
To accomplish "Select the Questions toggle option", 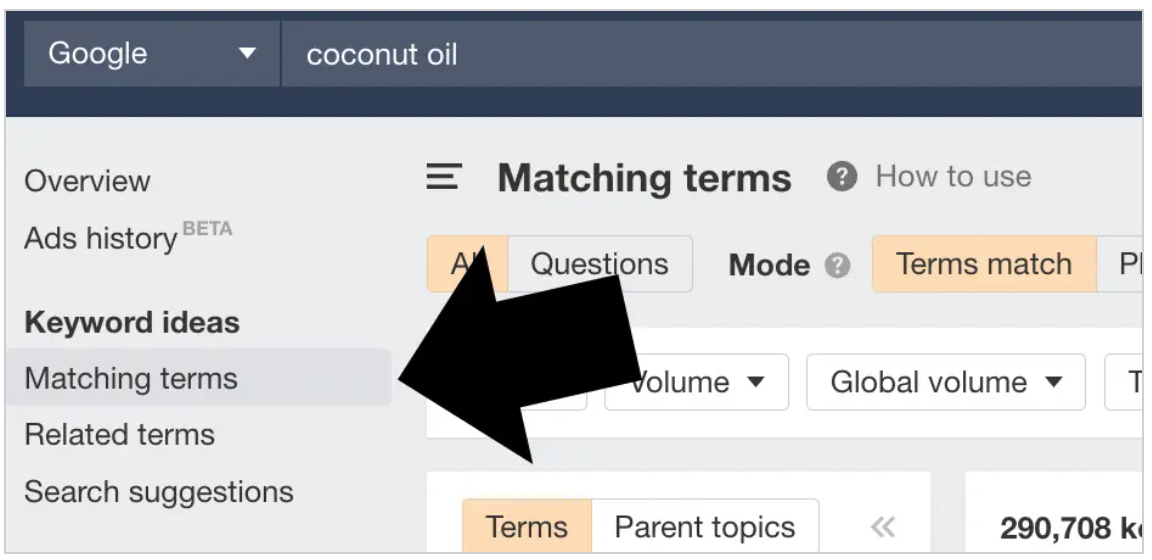I will pyautogui.click(x=600, y=264).
